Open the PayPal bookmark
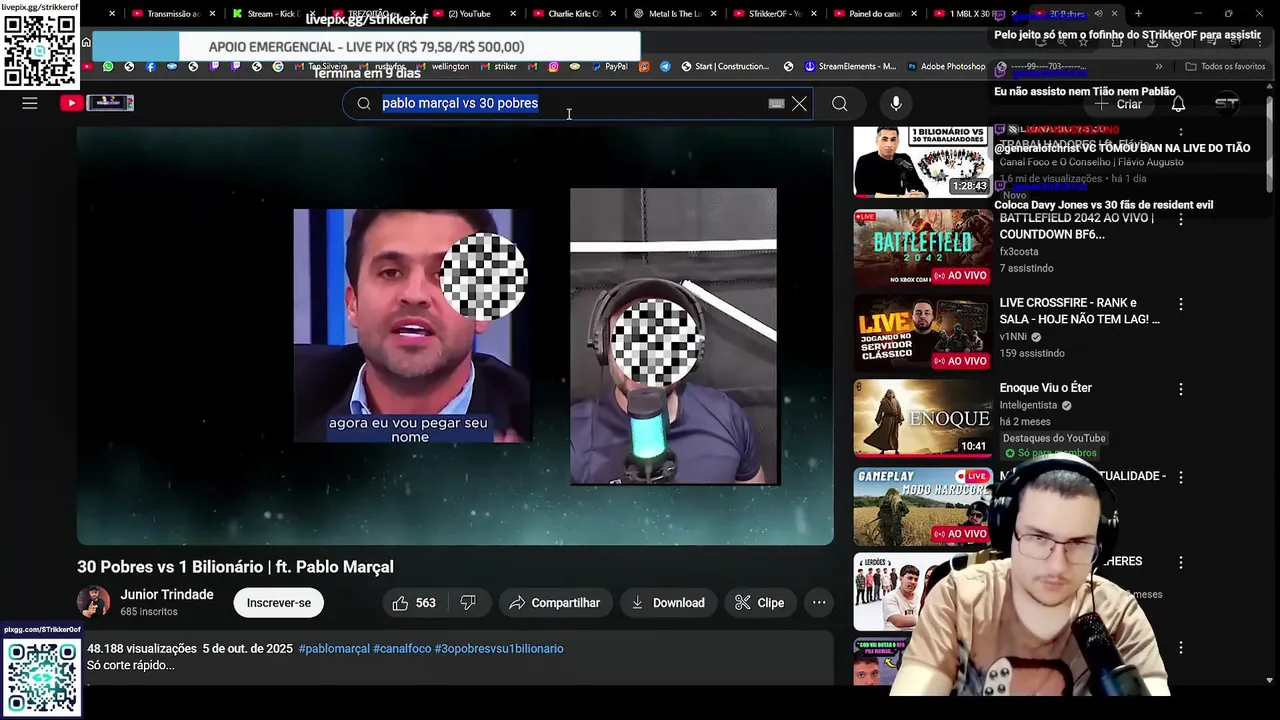The image size is (1280, 720). pyautogui.click(x=608, y=67)
